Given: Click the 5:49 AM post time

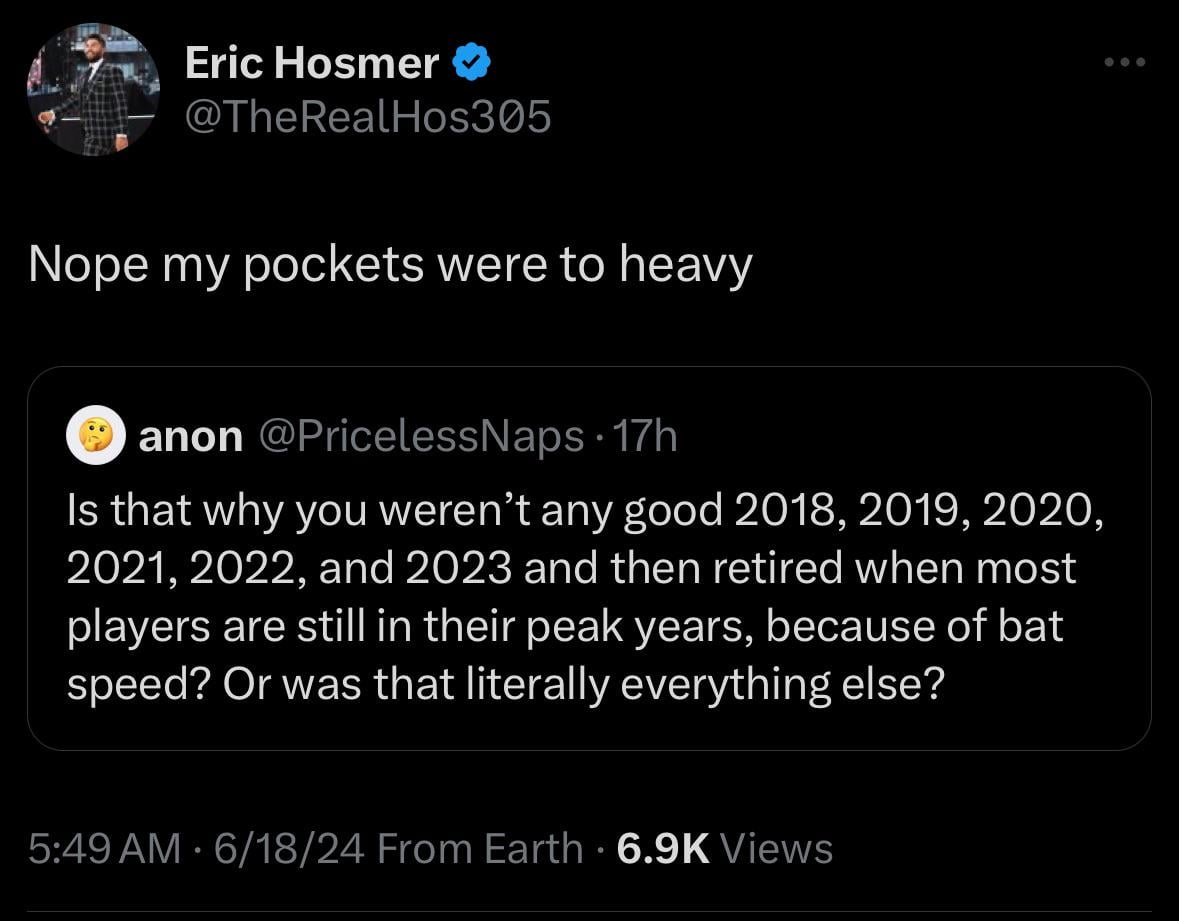Looking at the screenshot, I should click(105, 849).
